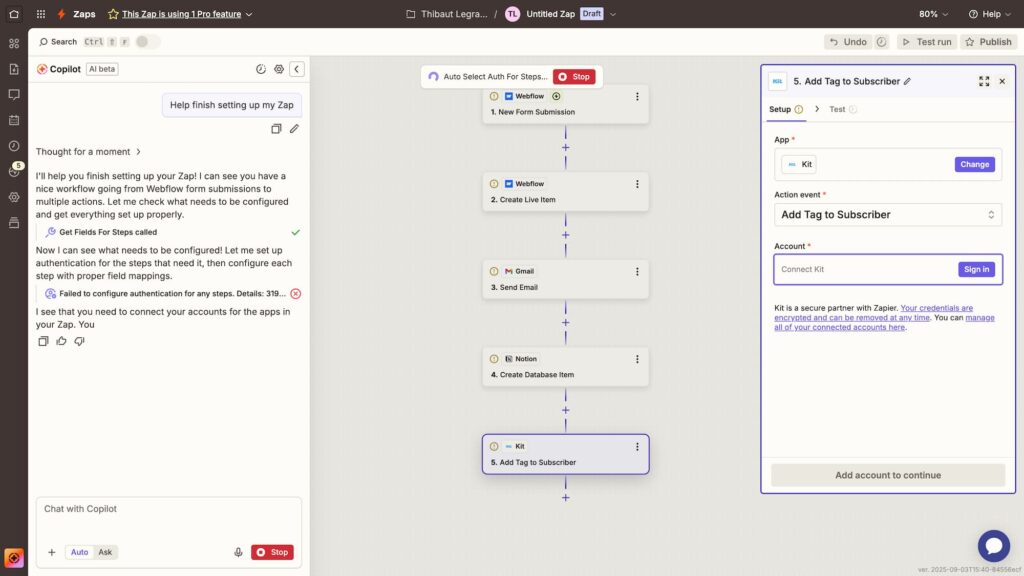
Task: Click the Webflow icon on step 1
Action: 508,96
